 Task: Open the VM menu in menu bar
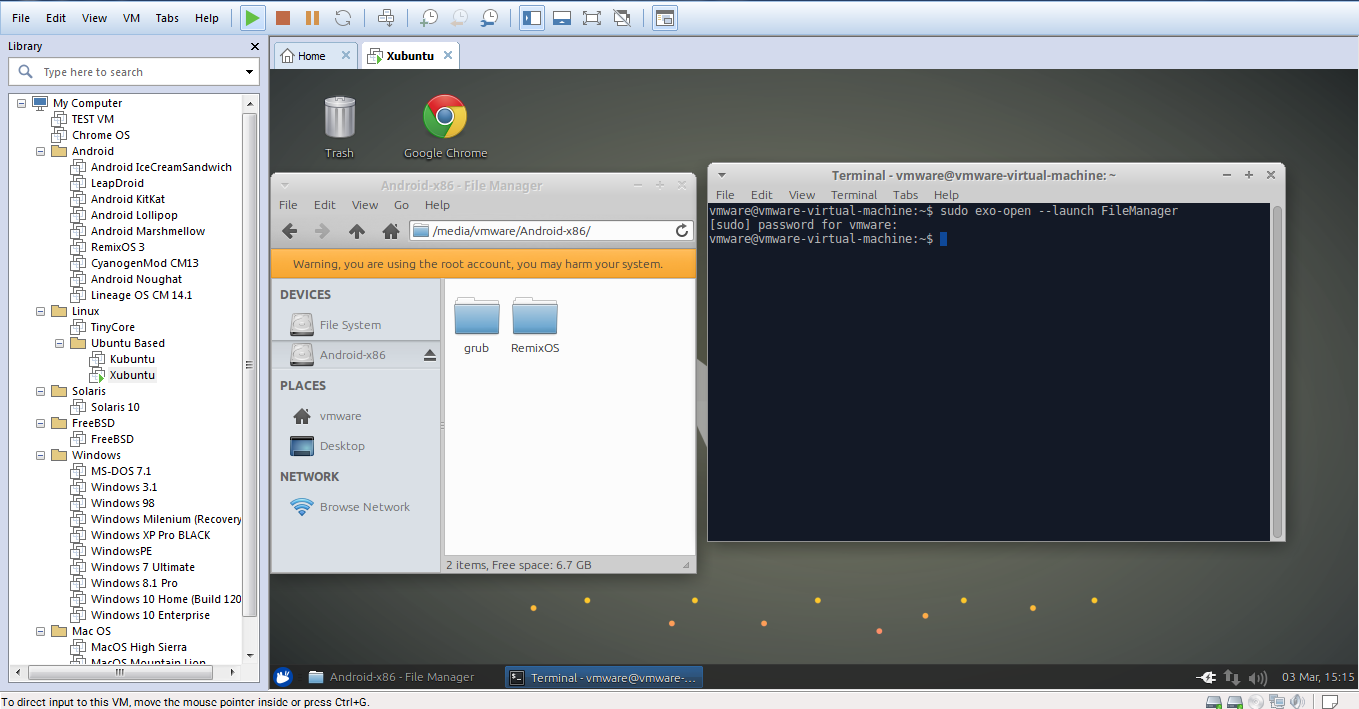[x=131, y=18]
